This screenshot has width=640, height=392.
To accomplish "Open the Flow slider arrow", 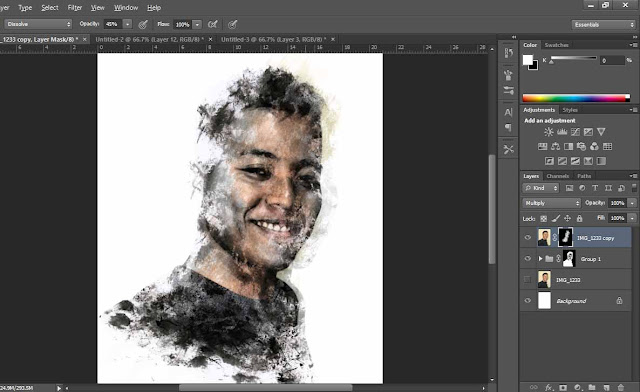I will [x=197, y=24].
